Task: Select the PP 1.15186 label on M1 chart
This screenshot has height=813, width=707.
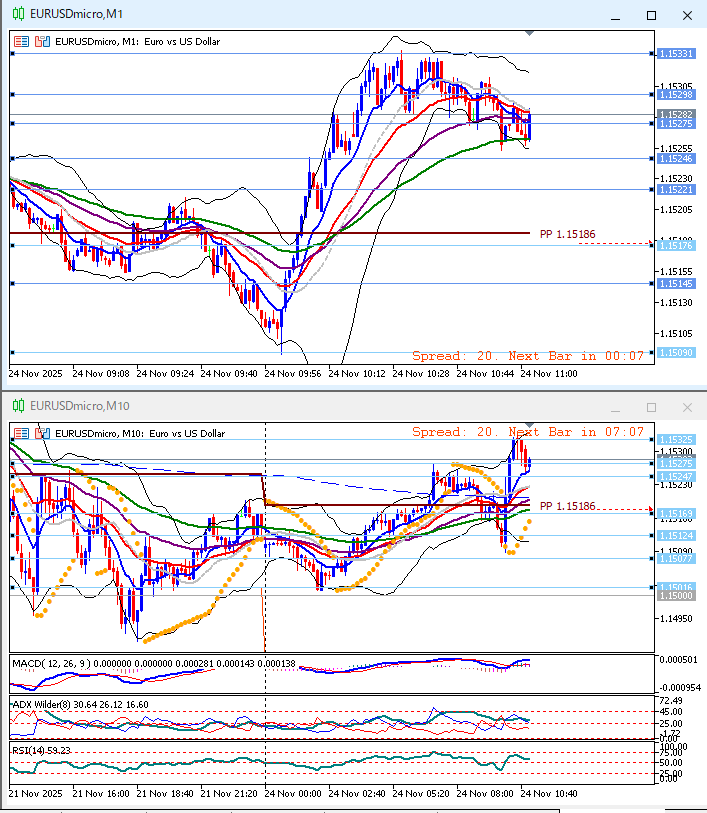Action: coord(567,234)
